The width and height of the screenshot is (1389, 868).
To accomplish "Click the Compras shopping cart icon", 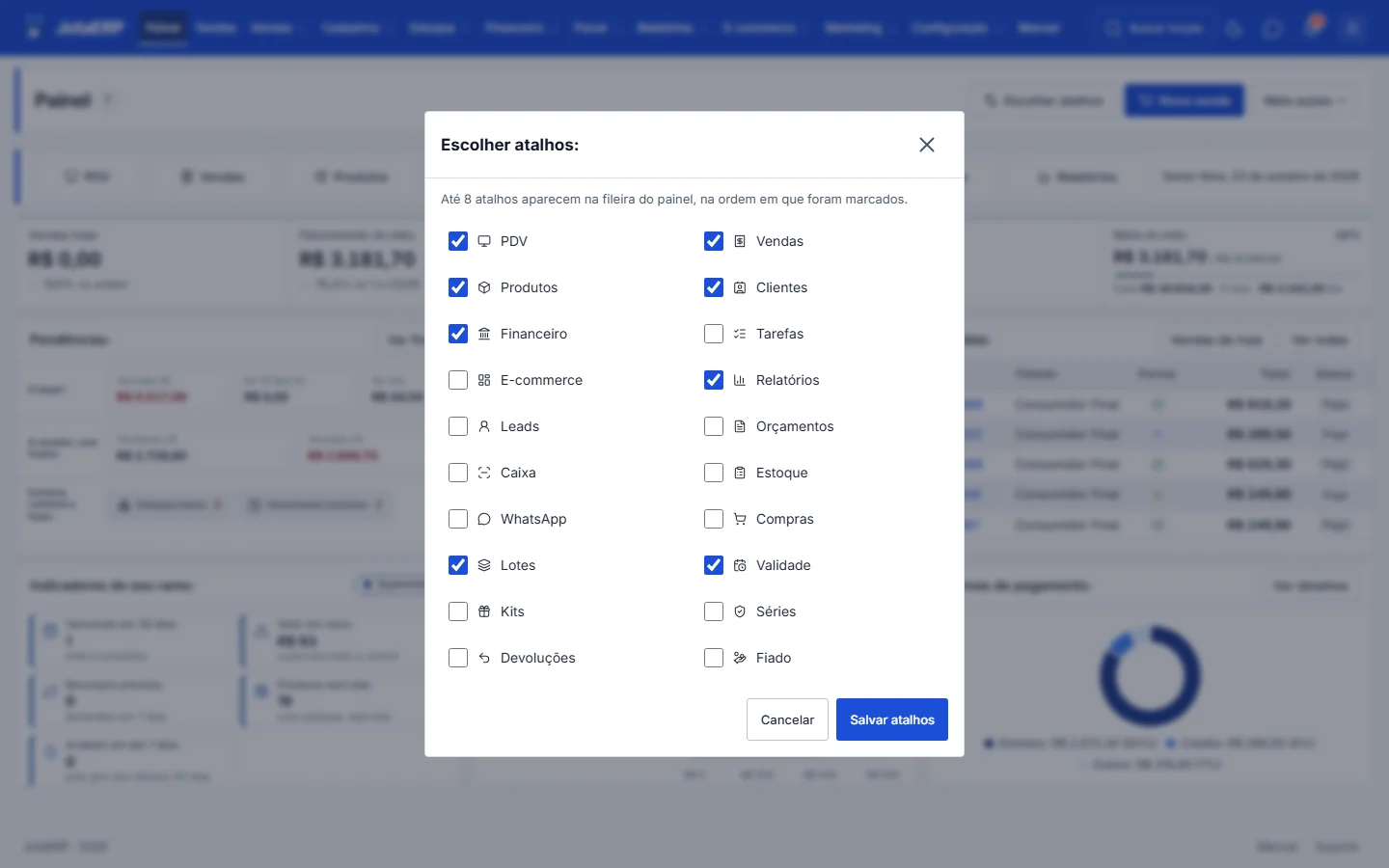I will (x=740, y=519).
